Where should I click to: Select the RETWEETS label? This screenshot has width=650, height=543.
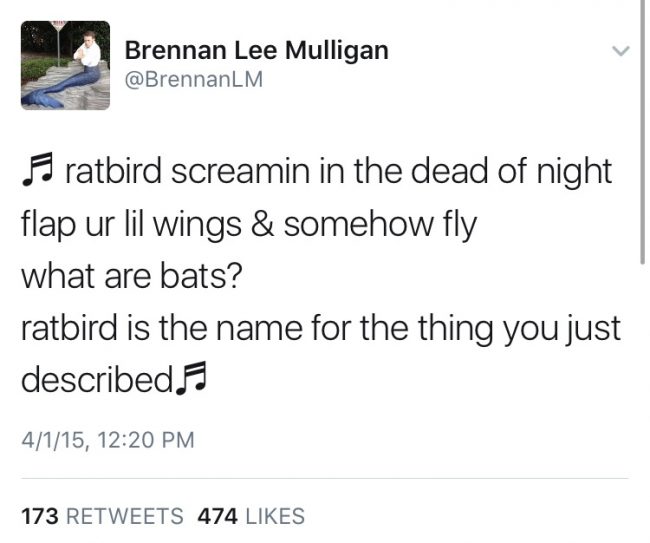125,516
